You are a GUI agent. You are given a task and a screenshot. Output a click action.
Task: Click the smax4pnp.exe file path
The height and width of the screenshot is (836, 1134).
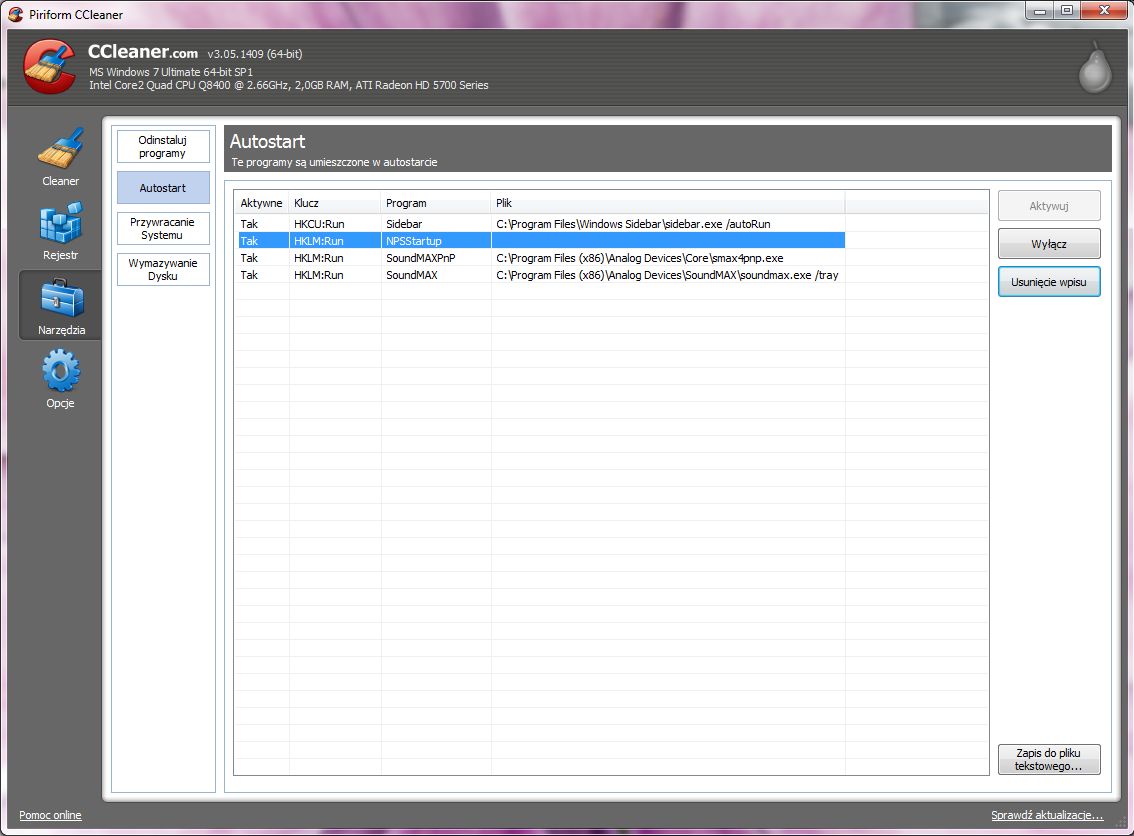point(639,258)
